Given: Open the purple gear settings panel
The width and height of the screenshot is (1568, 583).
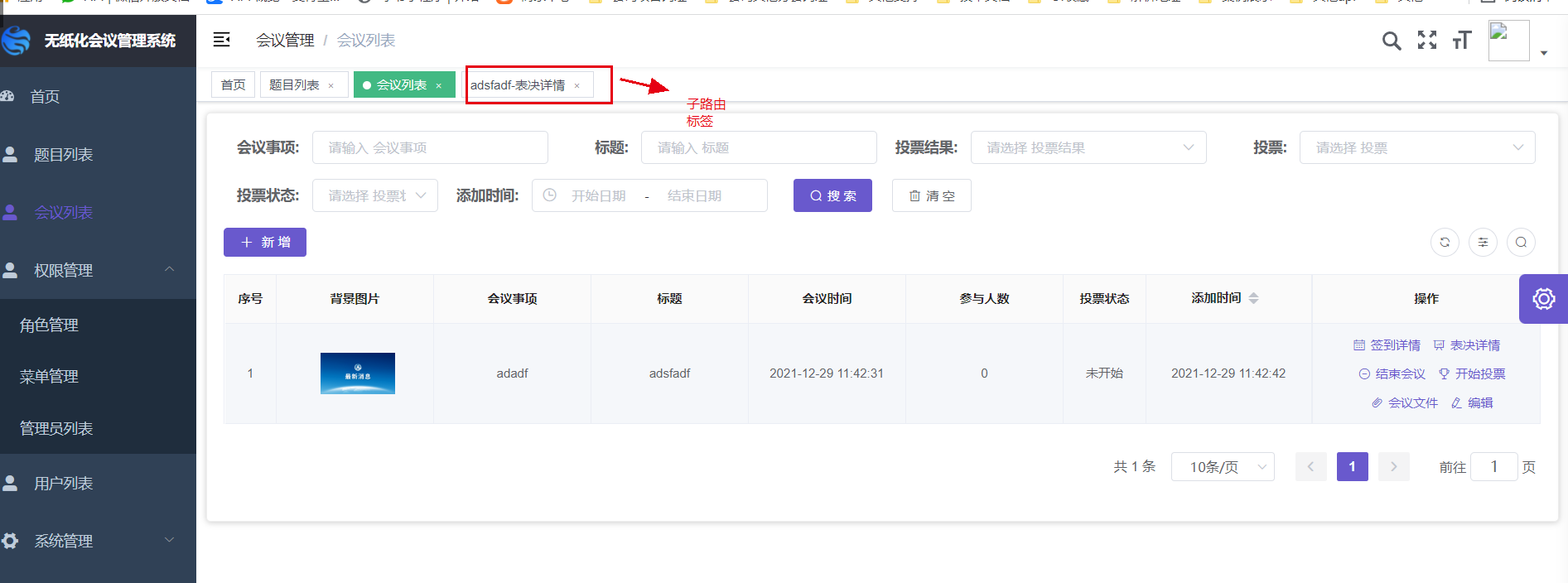Looking at the screenshot, I should pos(1543,299).
